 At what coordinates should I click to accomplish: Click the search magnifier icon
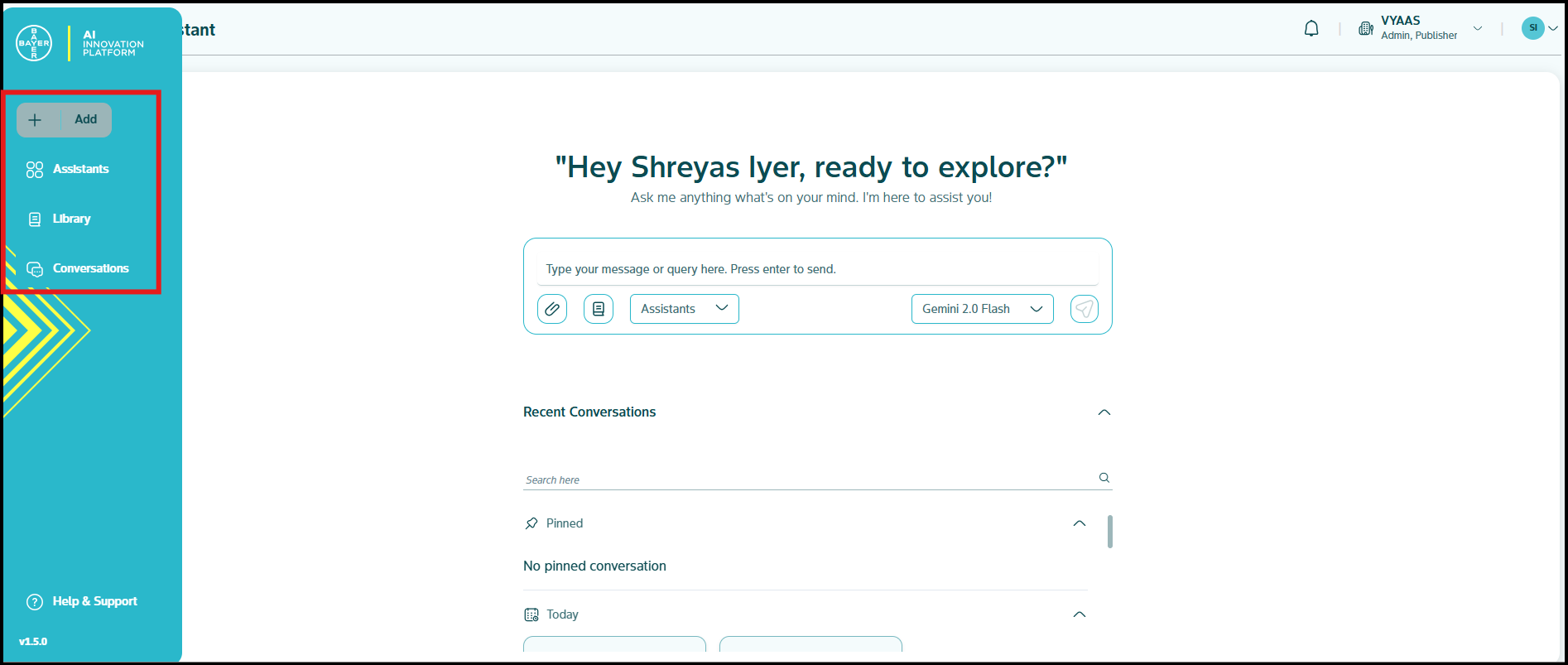pos(1104,478)
